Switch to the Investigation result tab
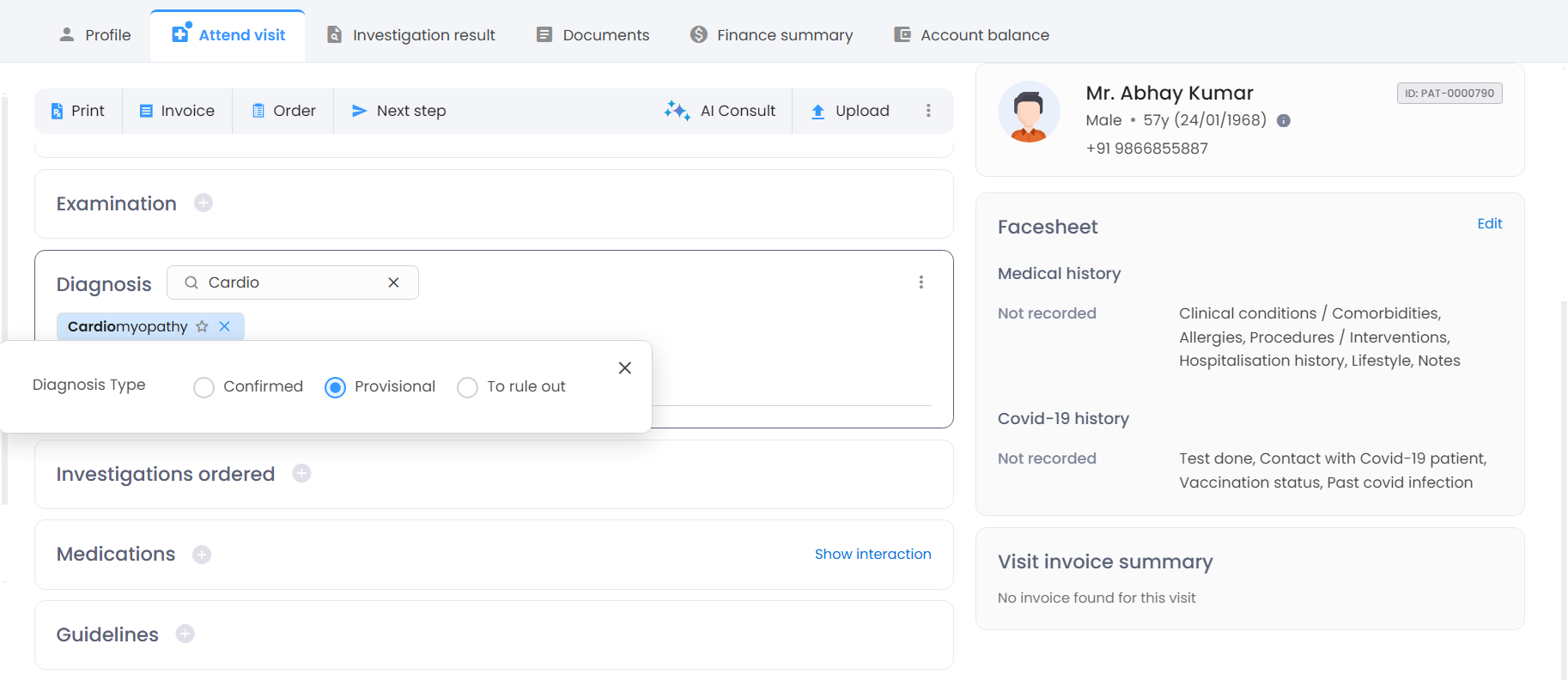Image resolution: width=1568 pixels, height=680 pixels. [x=411, y=35]
